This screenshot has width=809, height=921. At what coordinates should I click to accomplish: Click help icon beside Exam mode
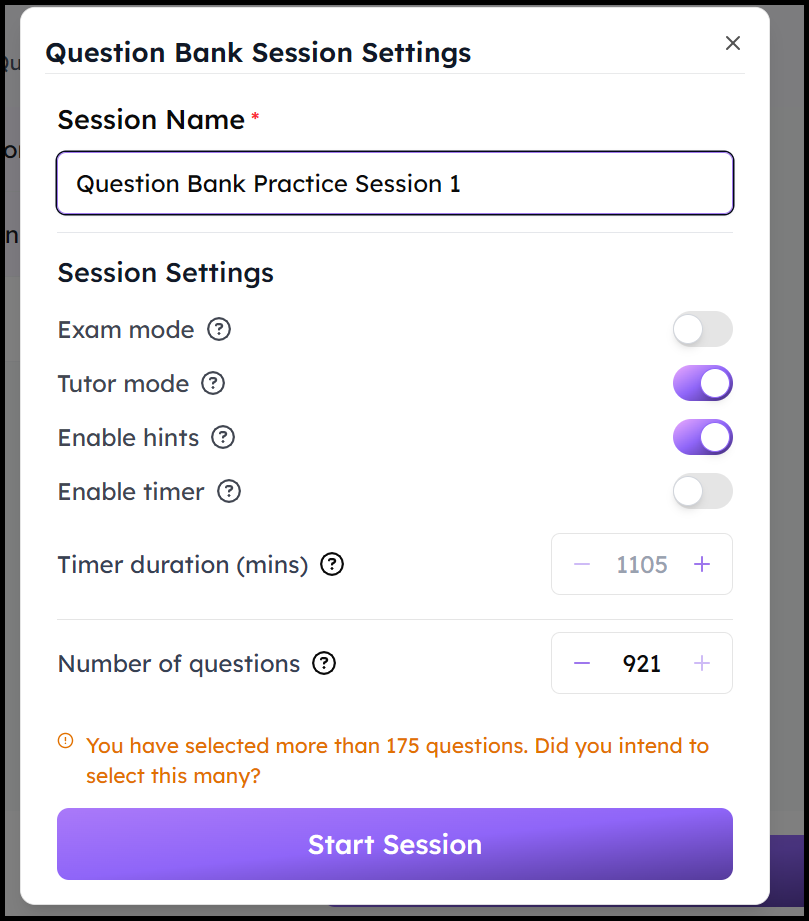tap(219, 329)
